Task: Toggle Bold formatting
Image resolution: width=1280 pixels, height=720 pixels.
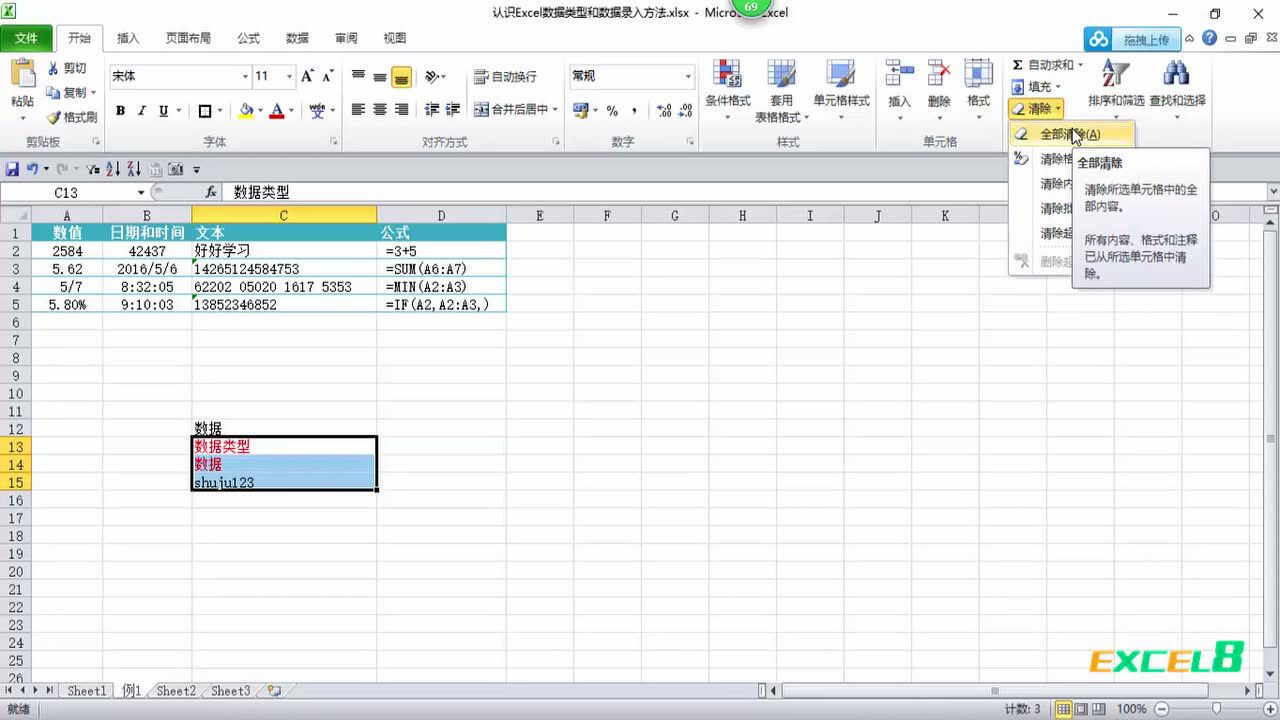Action: point(120,111)
